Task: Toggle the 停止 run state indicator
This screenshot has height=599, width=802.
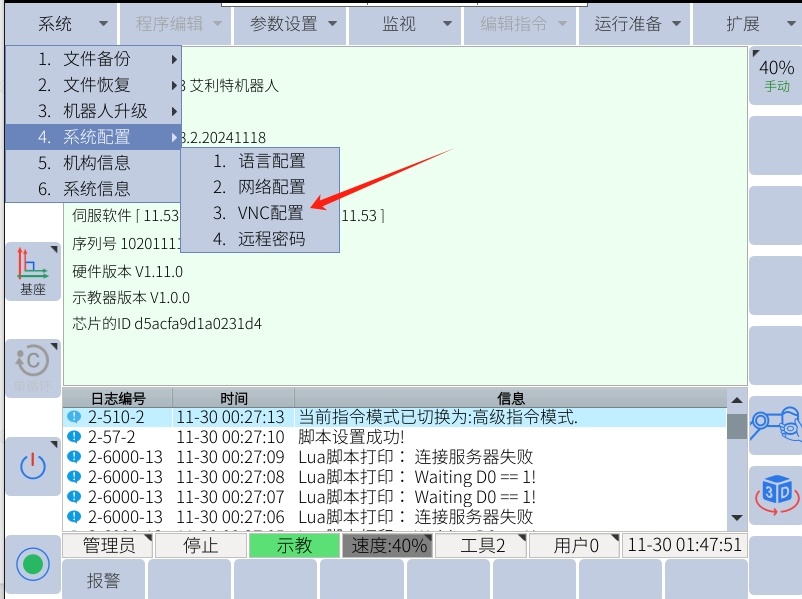Action: tap(200, 546)
